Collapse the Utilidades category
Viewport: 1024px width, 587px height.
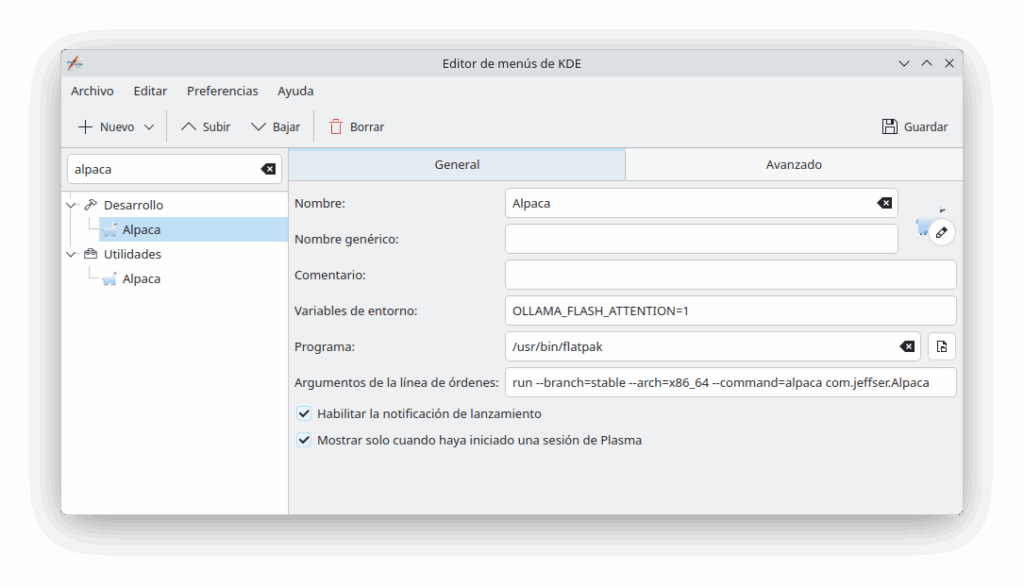(71, 254)
